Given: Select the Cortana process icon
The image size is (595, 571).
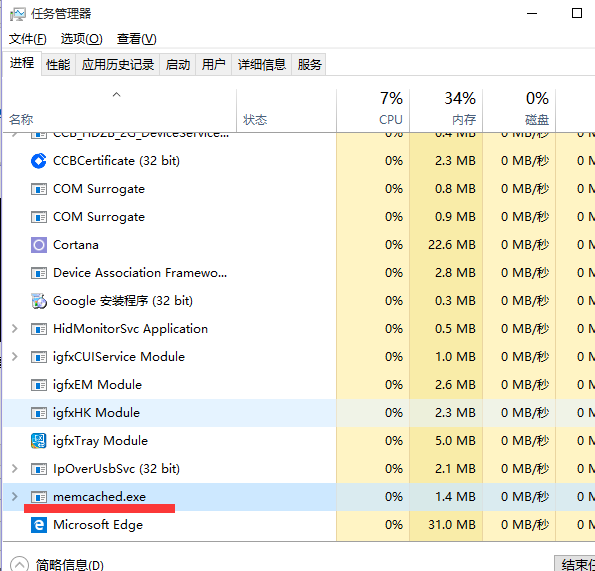Looking at the screenshot, I should (x=39, y=245).
